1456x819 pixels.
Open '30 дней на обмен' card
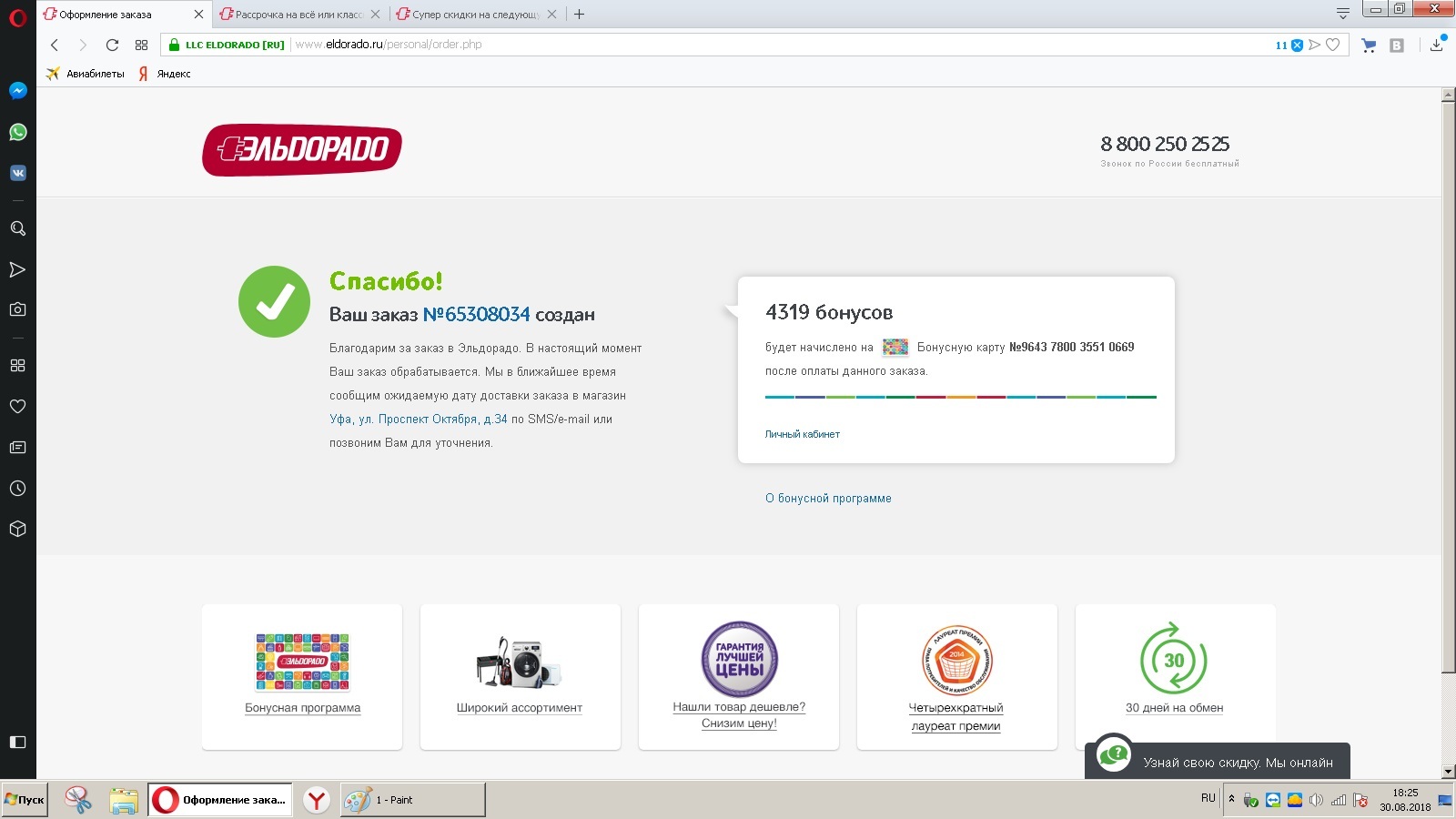(1176, 677)
